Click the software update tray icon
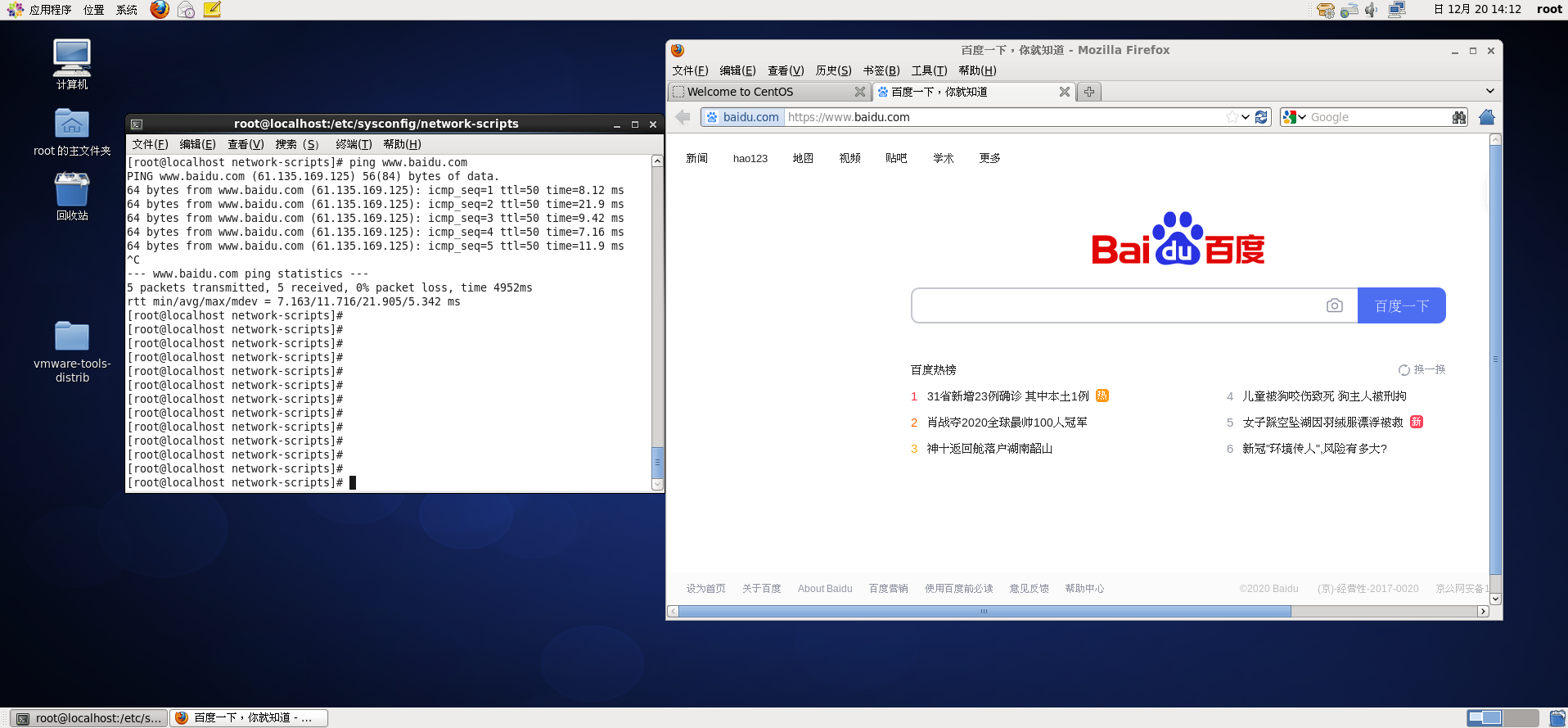 1326,10
